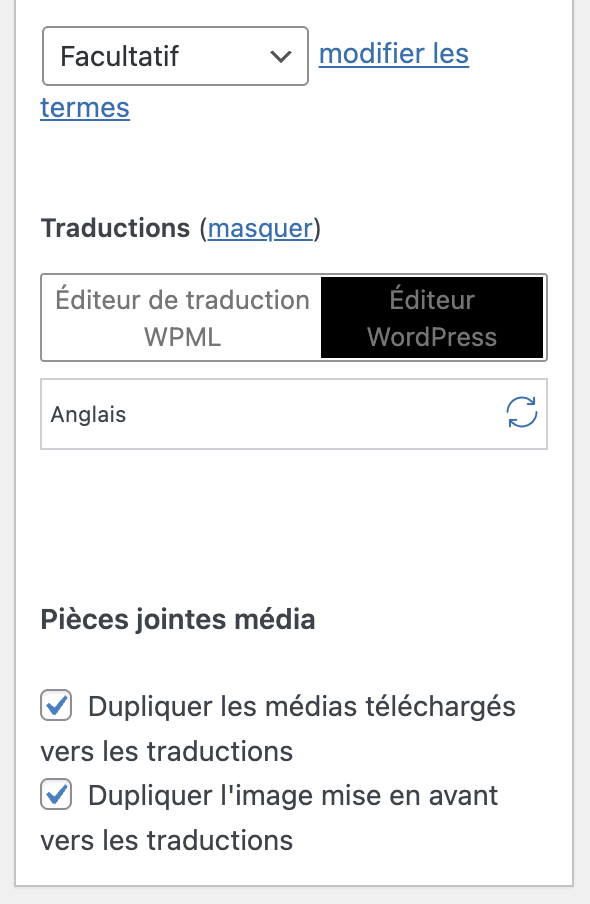This screenshot has height=904, width=590.
Task: Click the circular sync arrows icon for Anglais
Action: [x=521, y=412]
